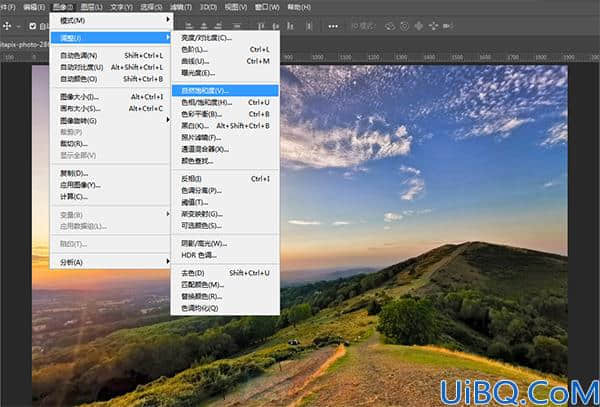Open the 窗口(W) menu
Image resolution: width=600 pixels, height=407 pixels.
tap(267, 7)
